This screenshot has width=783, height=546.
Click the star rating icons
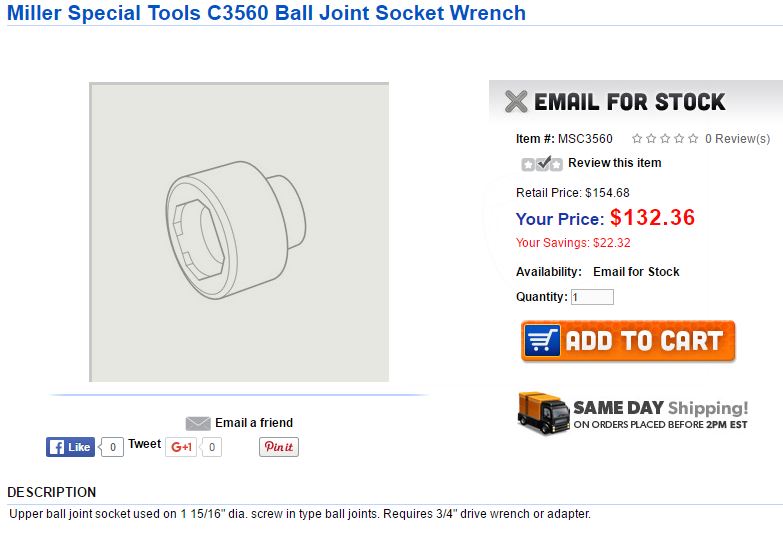coord(665,139)
